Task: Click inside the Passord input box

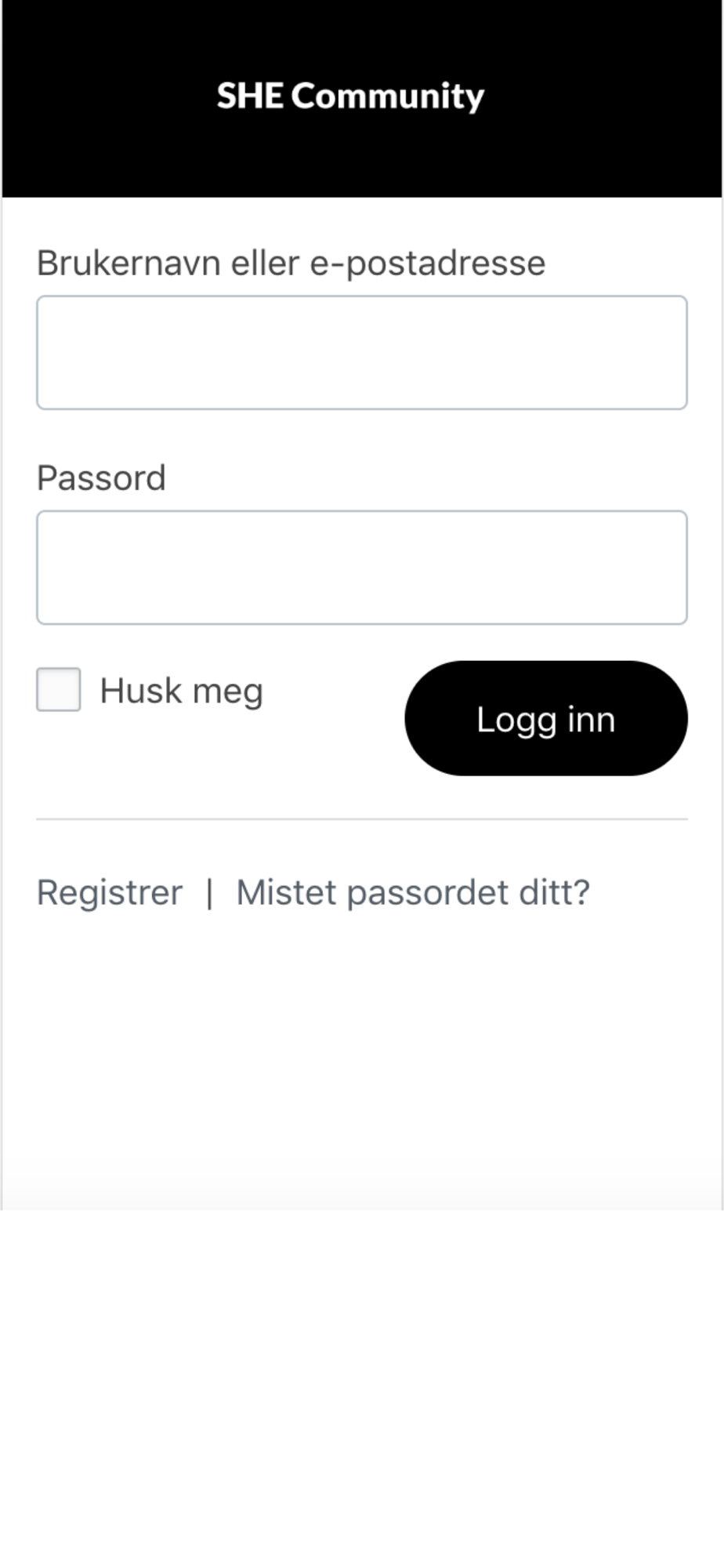Action: click(x=362, y=568)
